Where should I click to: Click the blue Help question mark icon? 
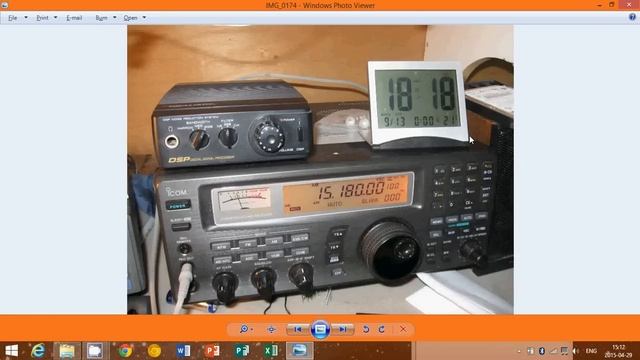(x=632, y=17)
